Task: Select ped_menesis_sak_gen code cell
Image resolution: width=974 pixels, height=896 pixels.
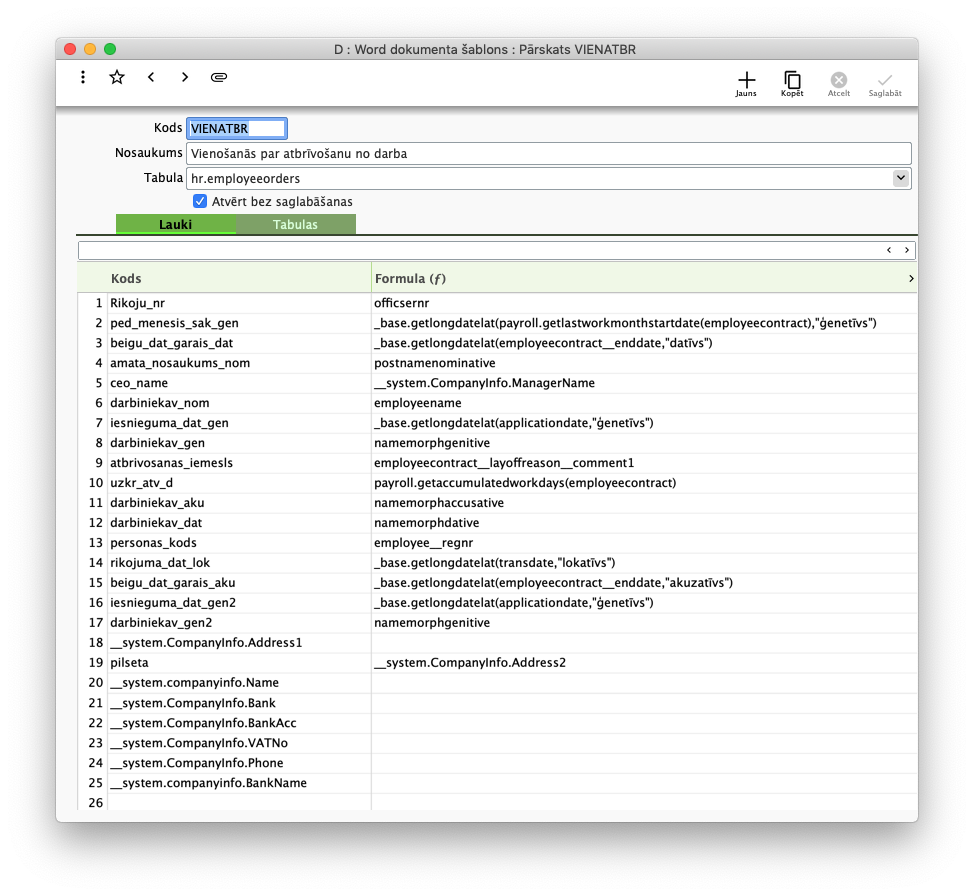Action: (239, 323)
